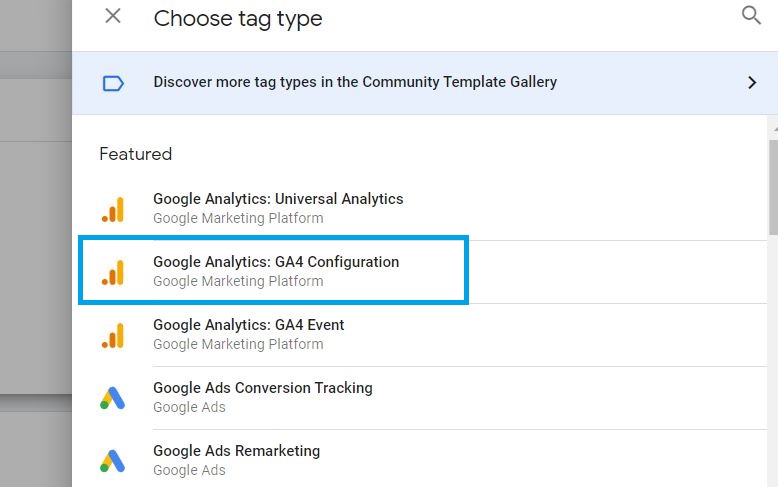
Task: Choose Google Ads Conversion Tracking tag
Action: pyautogui.click(x=420, y=398)
